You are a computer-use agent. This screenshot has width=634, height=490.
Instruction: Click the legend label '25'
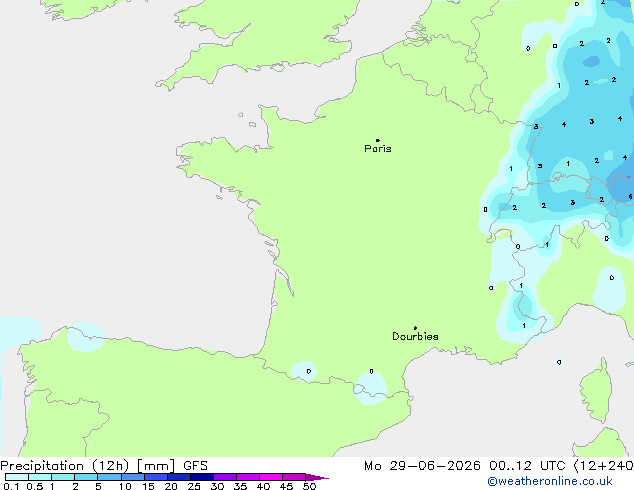tap(194, 486)
